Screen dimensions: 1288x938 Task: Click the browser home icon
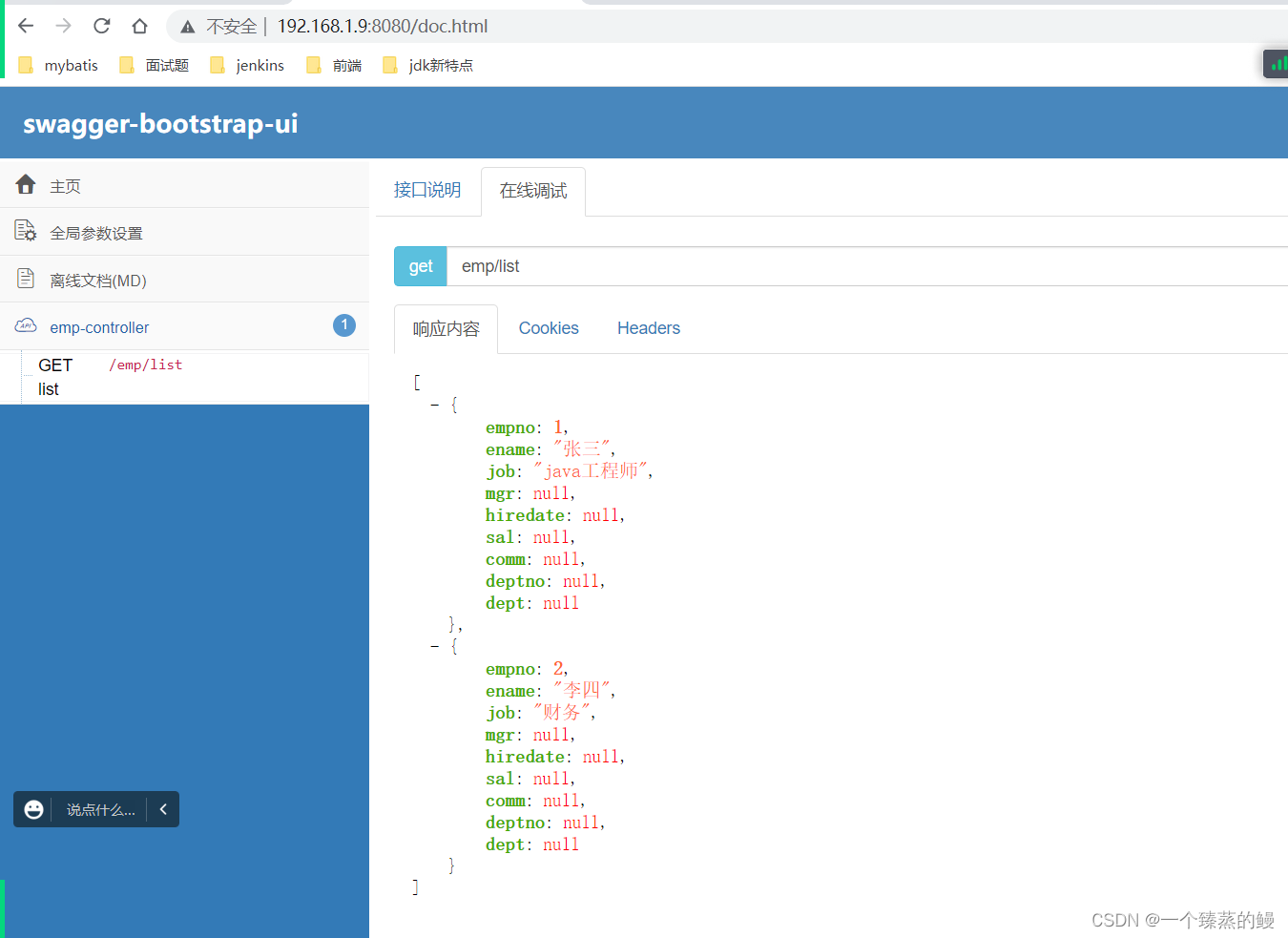(x=139, y=26)
